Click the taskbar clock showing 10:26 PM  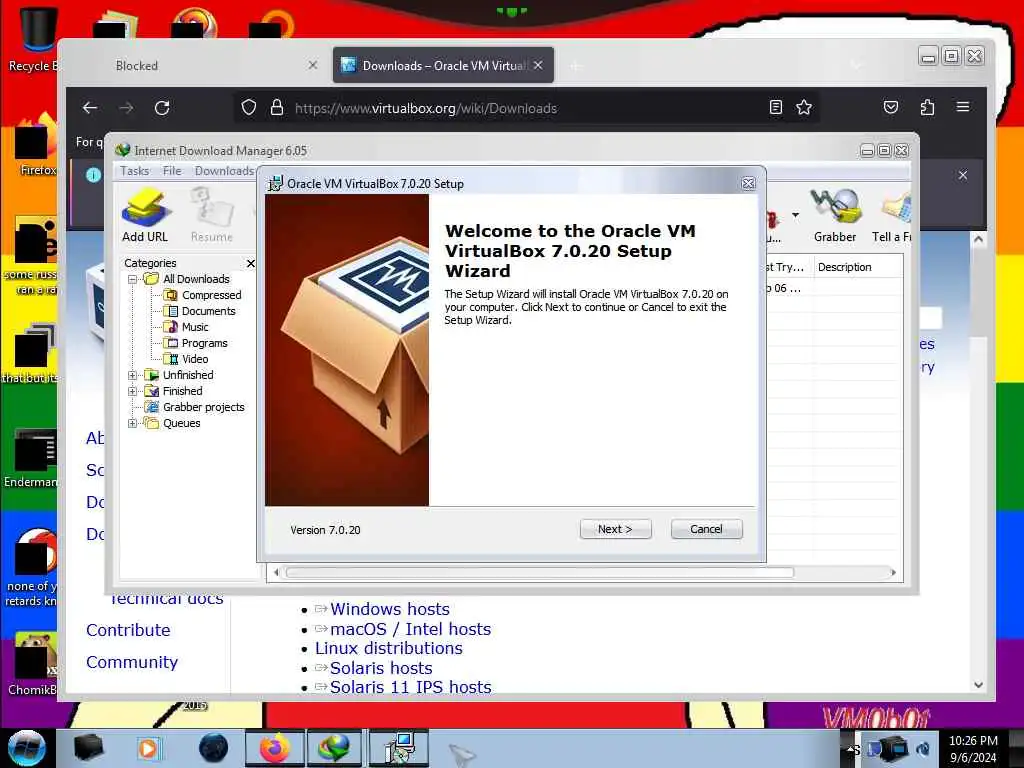pos(973,749)
